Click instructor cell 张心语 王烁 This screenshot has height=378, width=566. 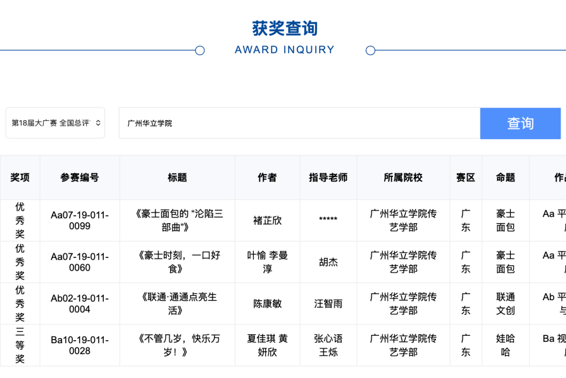pyautogui.click(x=328, y=345)
